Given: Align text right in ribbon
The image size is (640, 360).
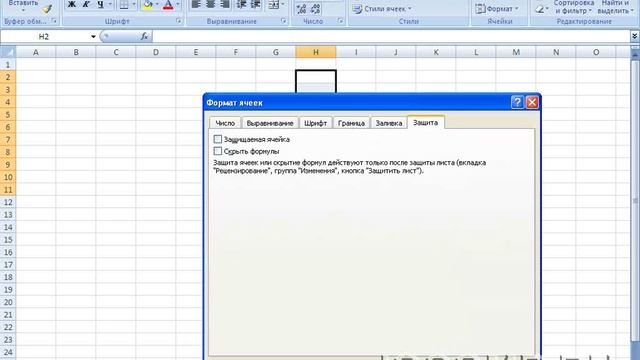Looking at the screenshot, I should (x=225, y=4).
